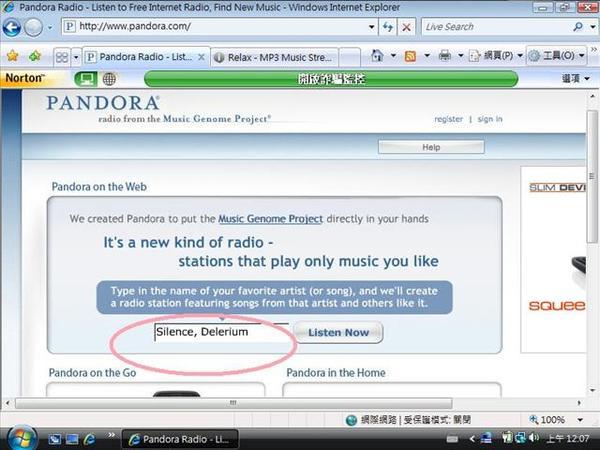Open Favorites Center star icon

tap(12, 56)
